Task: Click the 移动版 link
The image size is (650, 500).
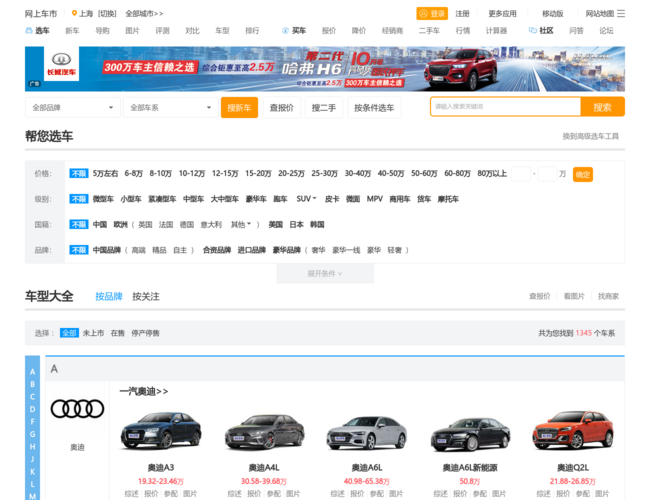Action: 553,14
